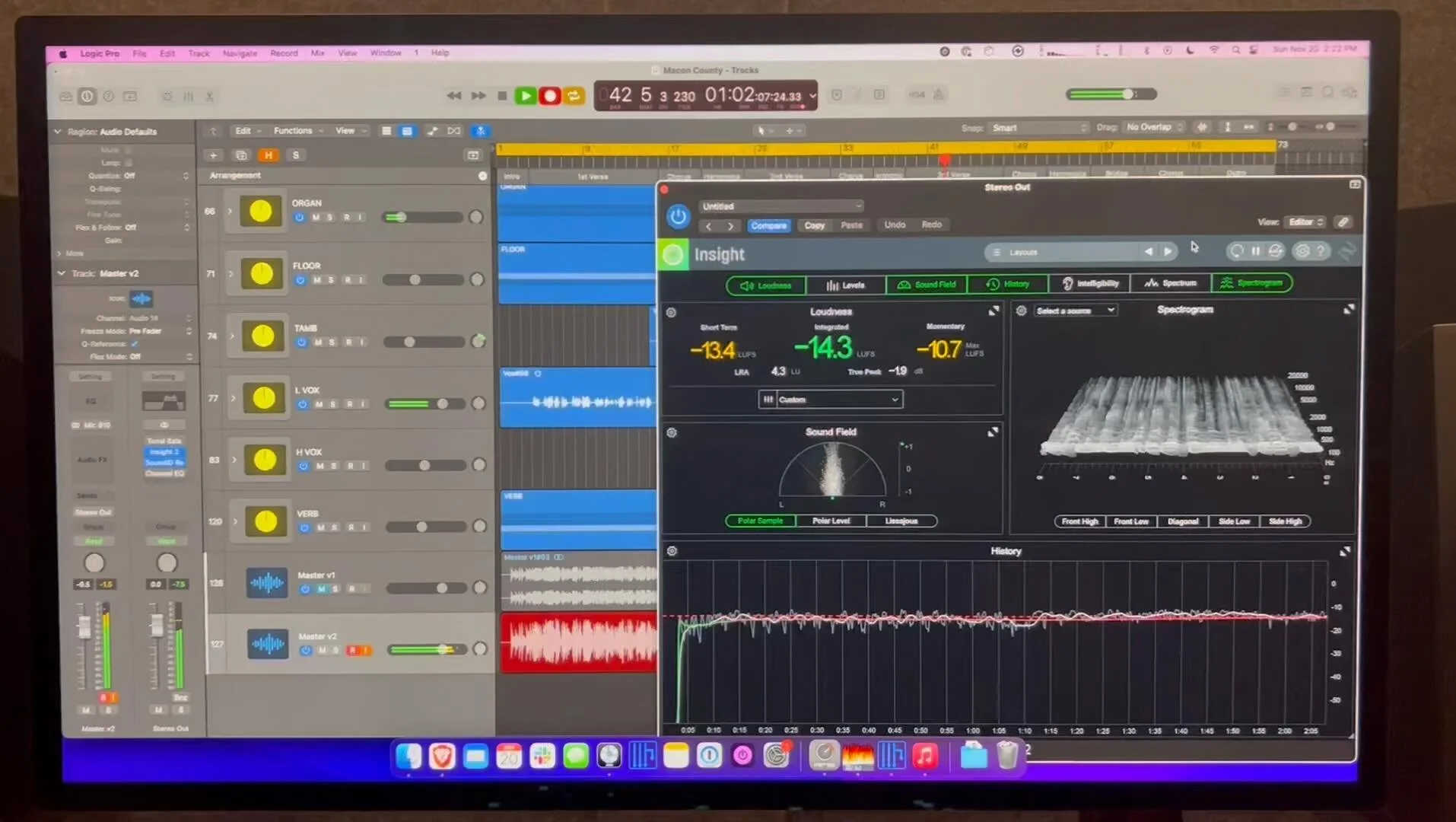1456x822 pixels.
Task: Toggle the Intelligibility module tab
Action: point(1090,283)
